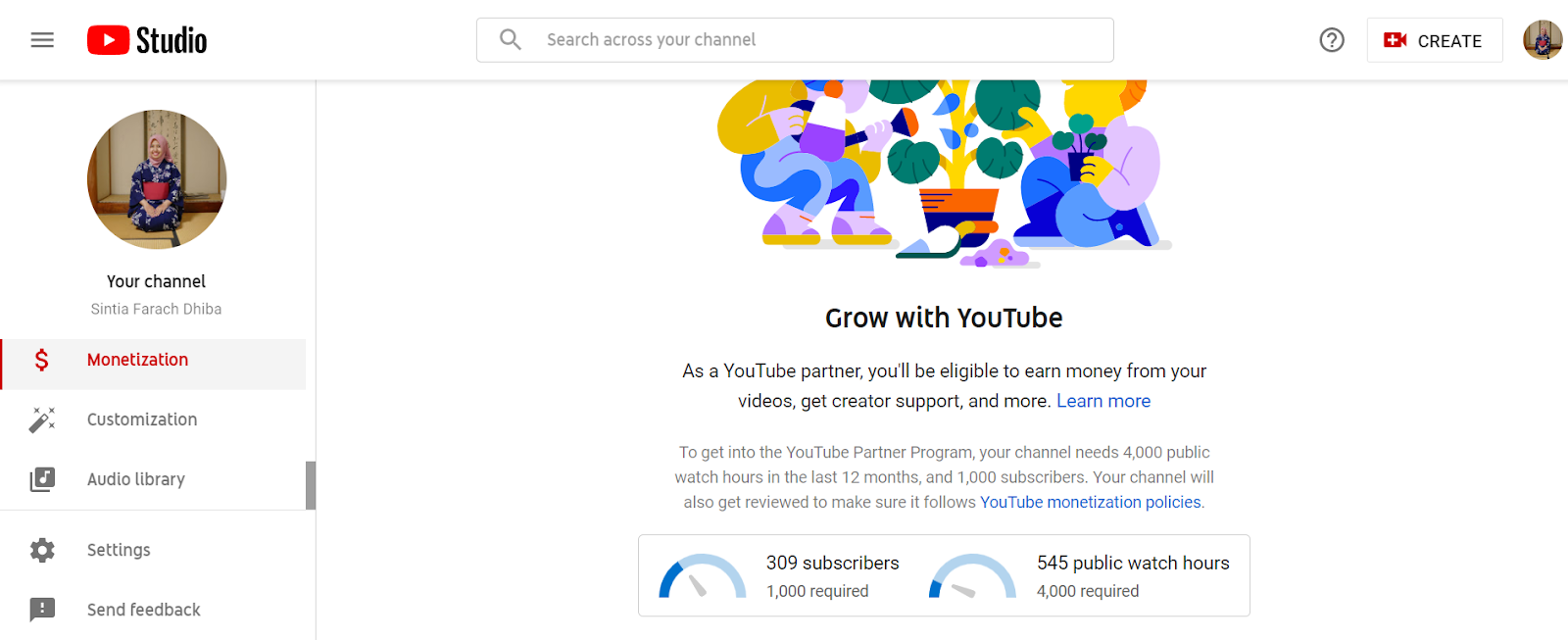Open the account avatar menu
Image resolution: width=1568 pixels, height=640 pixels.
click(x=1542, y=40)
